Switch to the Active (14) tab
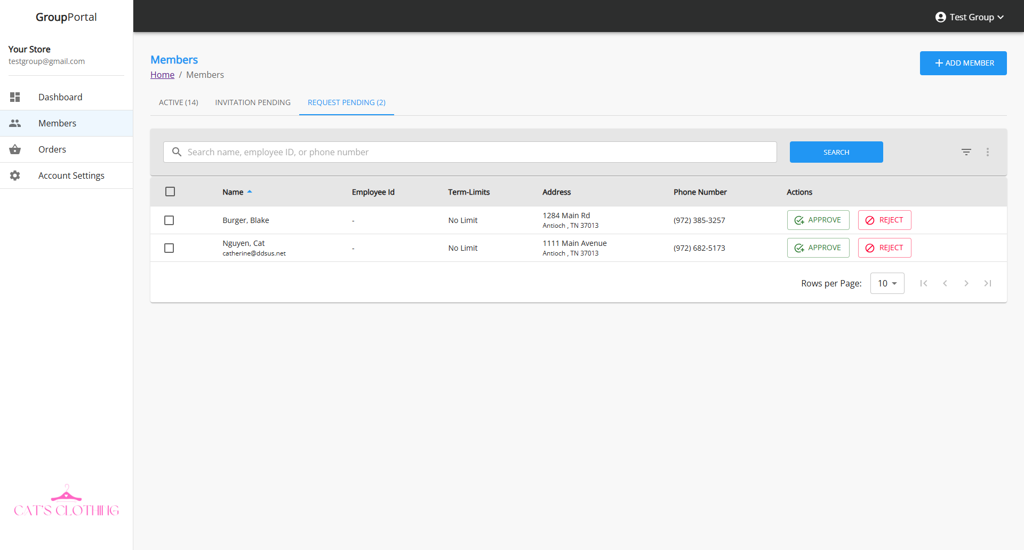This screenshot has height=550, width=1024. [x=178, y=102]
